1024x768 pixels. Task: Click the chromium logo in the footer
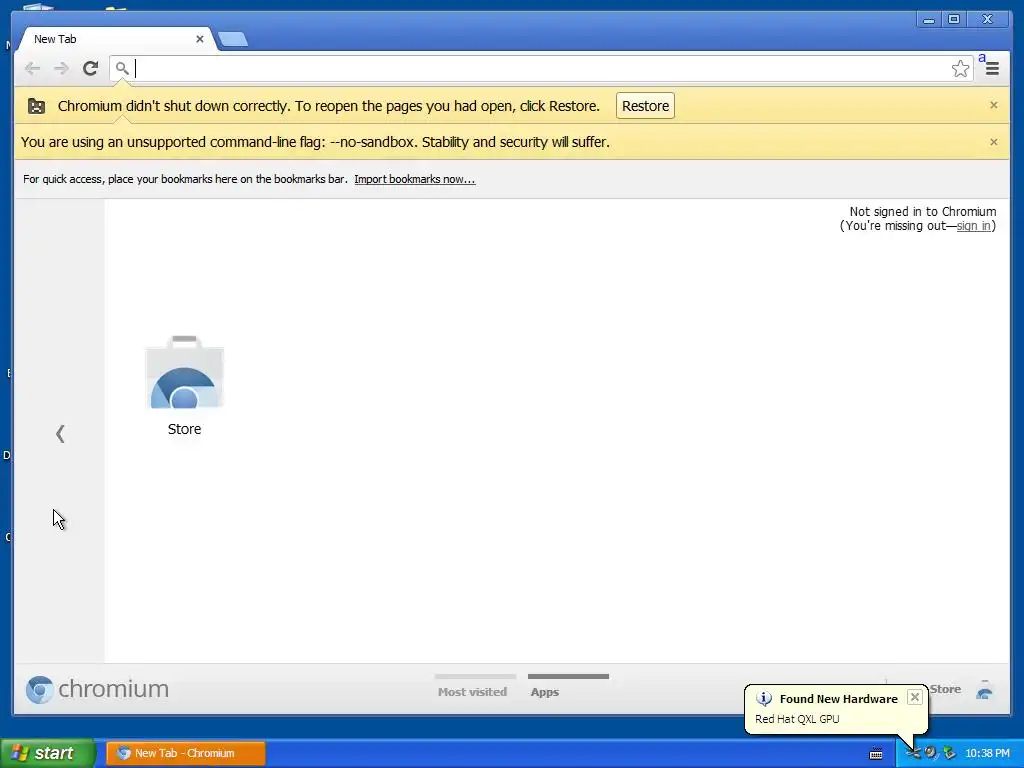[x=97, y=689]
